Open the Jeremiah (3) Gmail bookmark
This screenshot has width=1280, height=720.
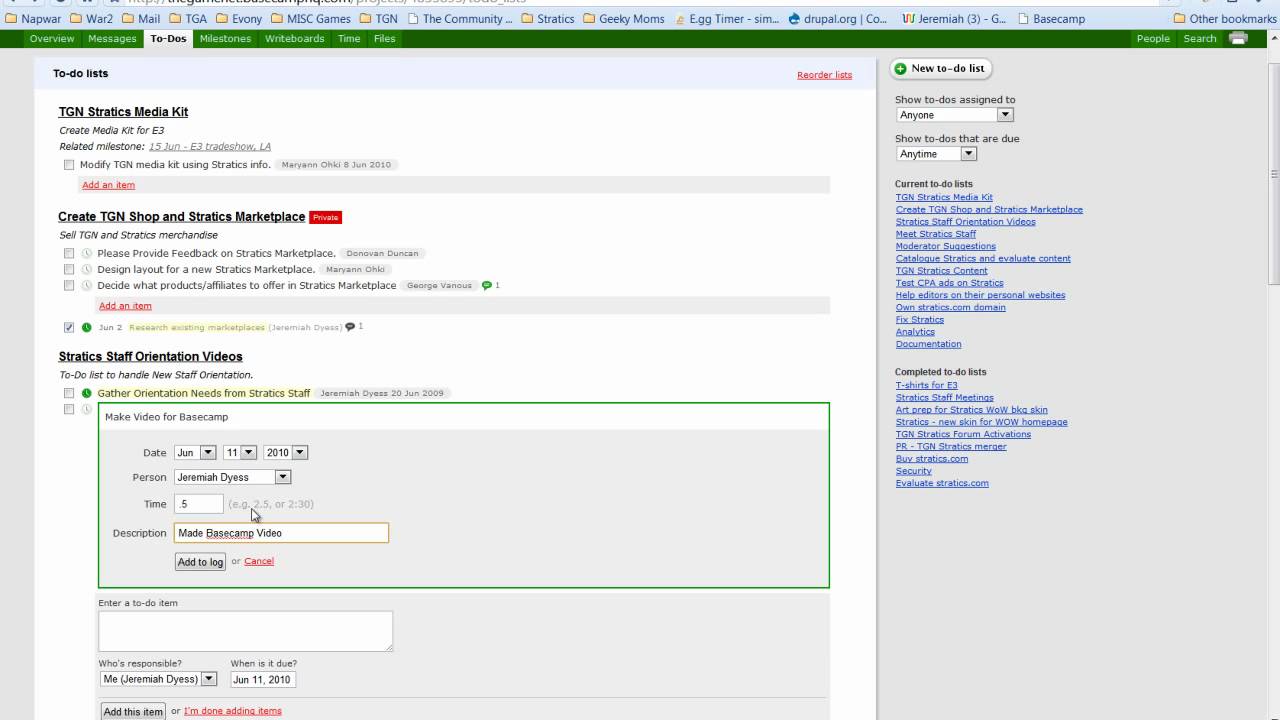[x=954, y=18]
